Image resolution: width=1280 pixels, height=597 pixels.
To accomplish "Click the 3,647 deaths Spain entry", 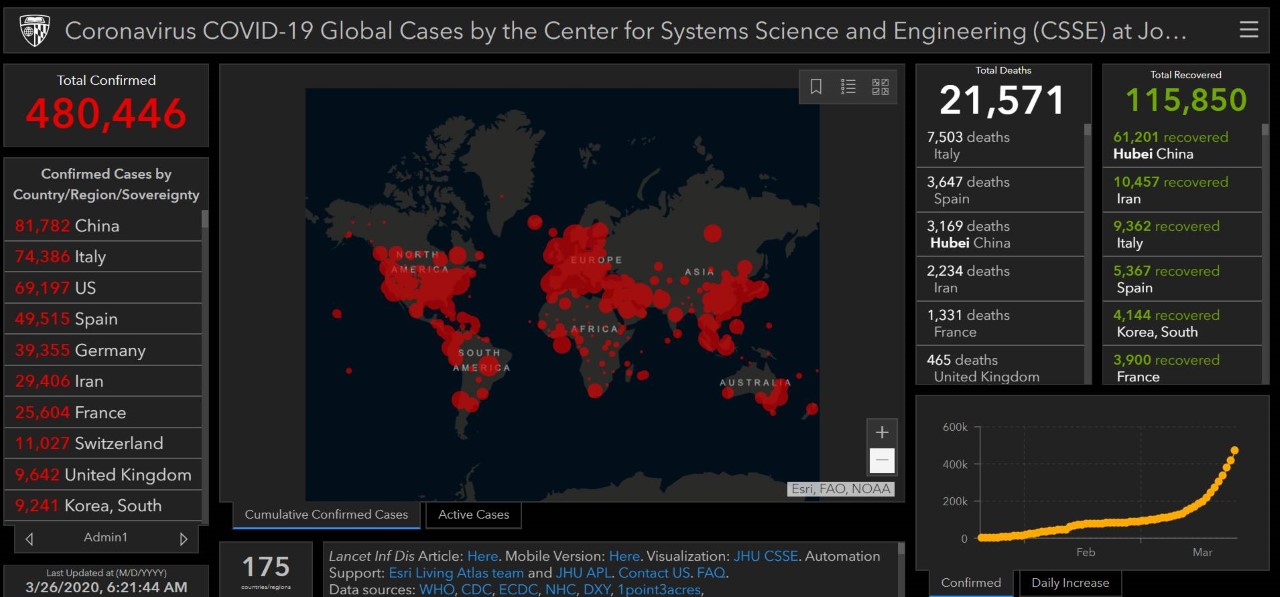I will click(x=1000, y=190).
